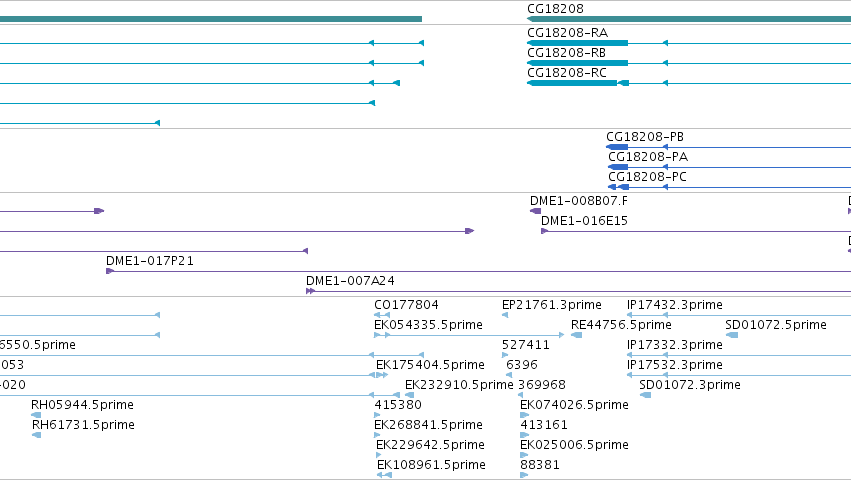Select the RE44756.5prime EST label
Image resolution: width=851 pixels, height=480 pixels.
click(621, 325)
